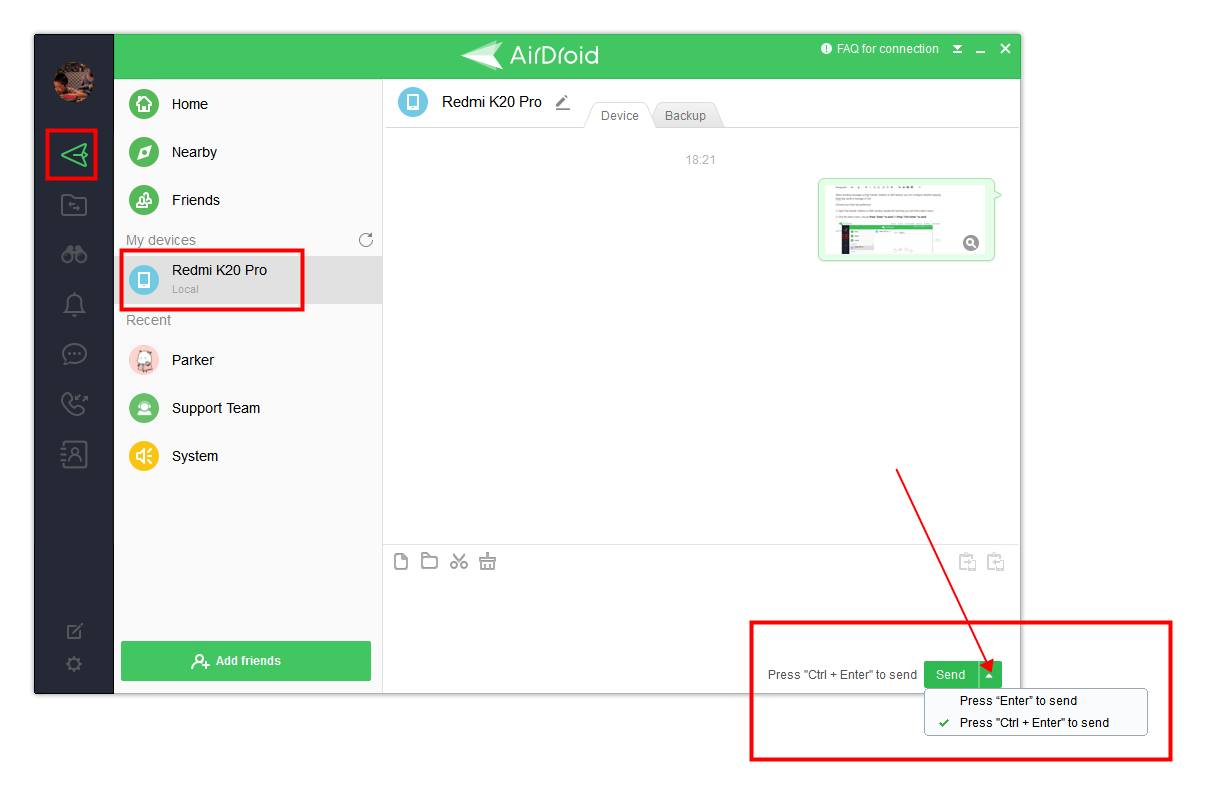The width and height of the screenshot is (1207, 786).
Task: Open the File Transfer paper plane icon
Action: [74, 155]
